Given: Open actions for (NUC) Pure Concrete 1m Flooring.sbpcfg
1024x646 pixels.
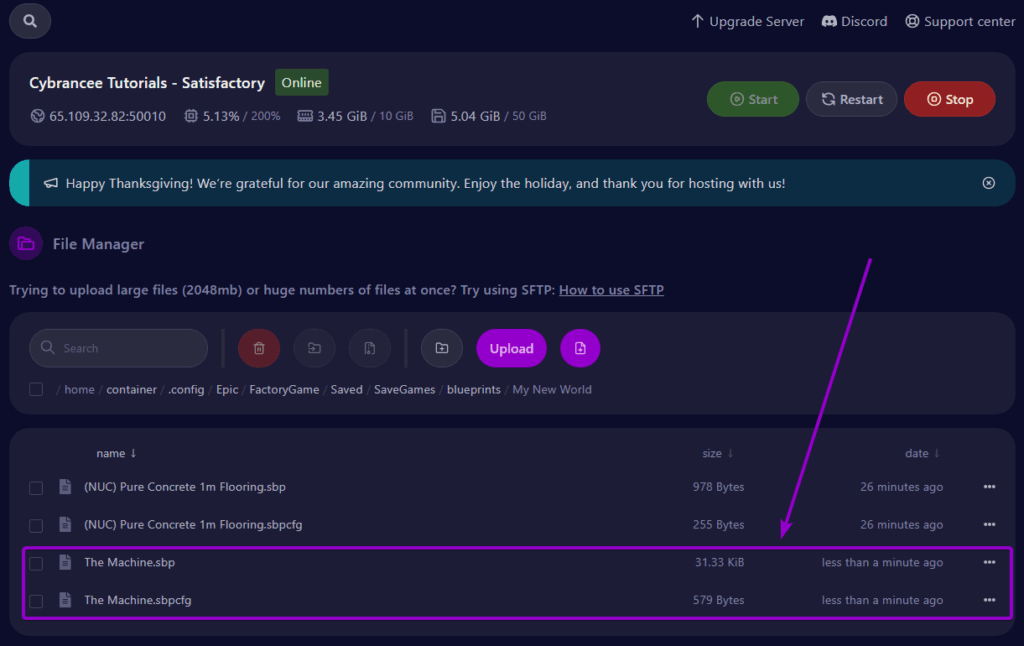Looking at the screenshot, I should (x=988, y=524).
